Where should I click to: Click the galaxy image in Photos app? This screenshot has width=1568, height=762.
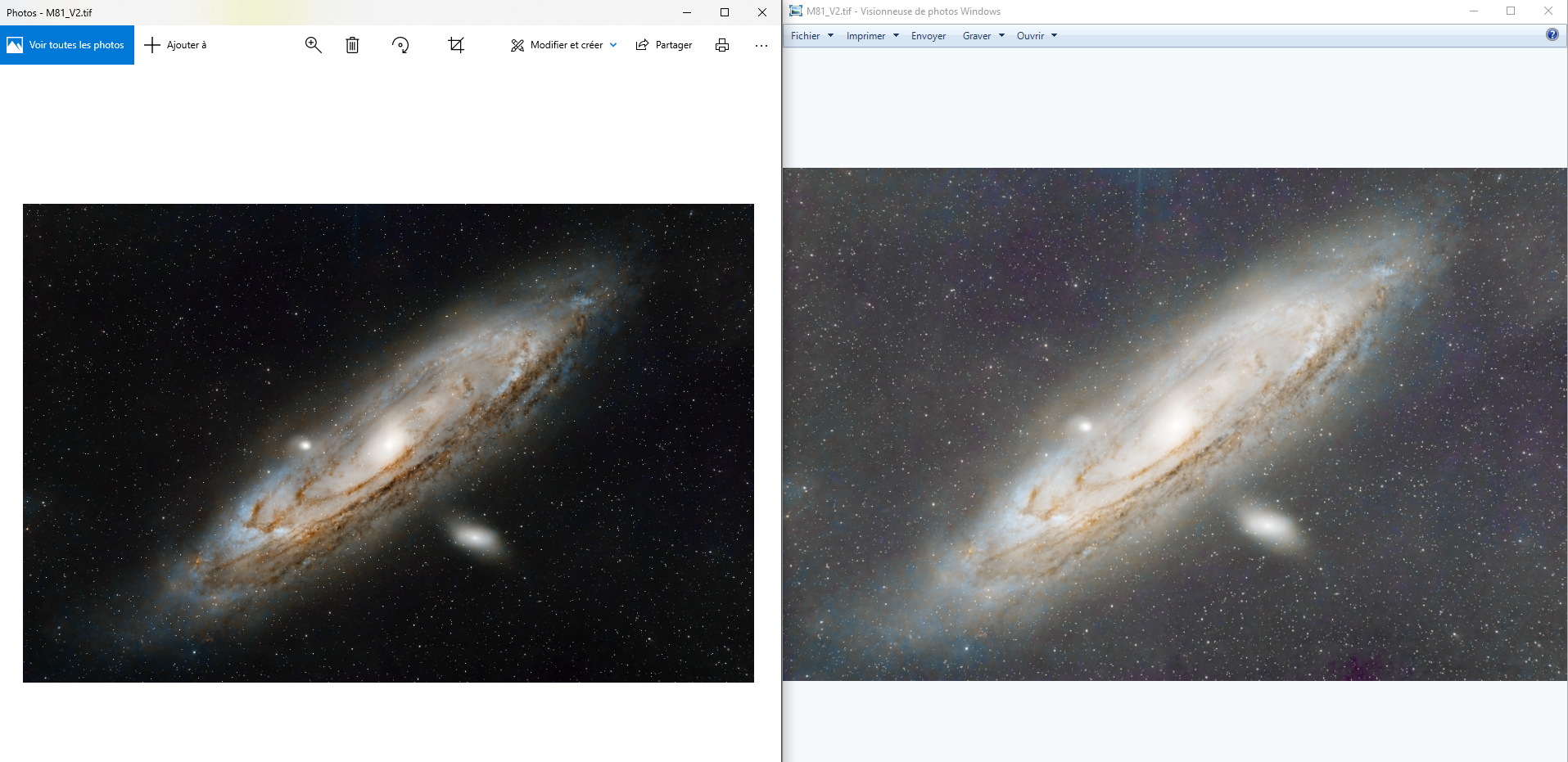pyautogui.click(x=388, y=443)
